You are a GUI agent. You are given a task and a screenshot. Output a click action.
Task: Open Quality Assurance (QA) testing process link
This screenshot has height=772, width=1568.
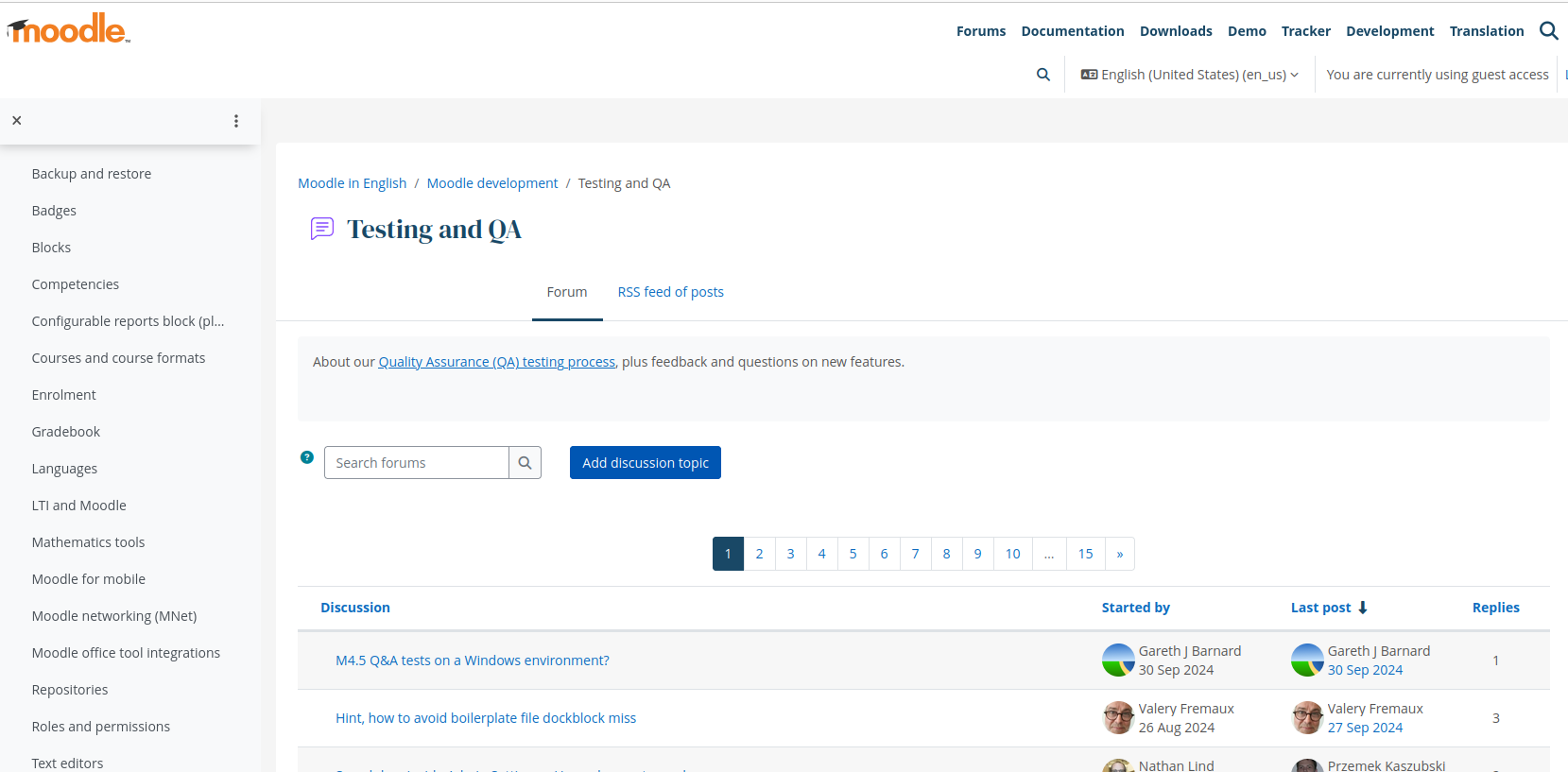tap(497, 362)
